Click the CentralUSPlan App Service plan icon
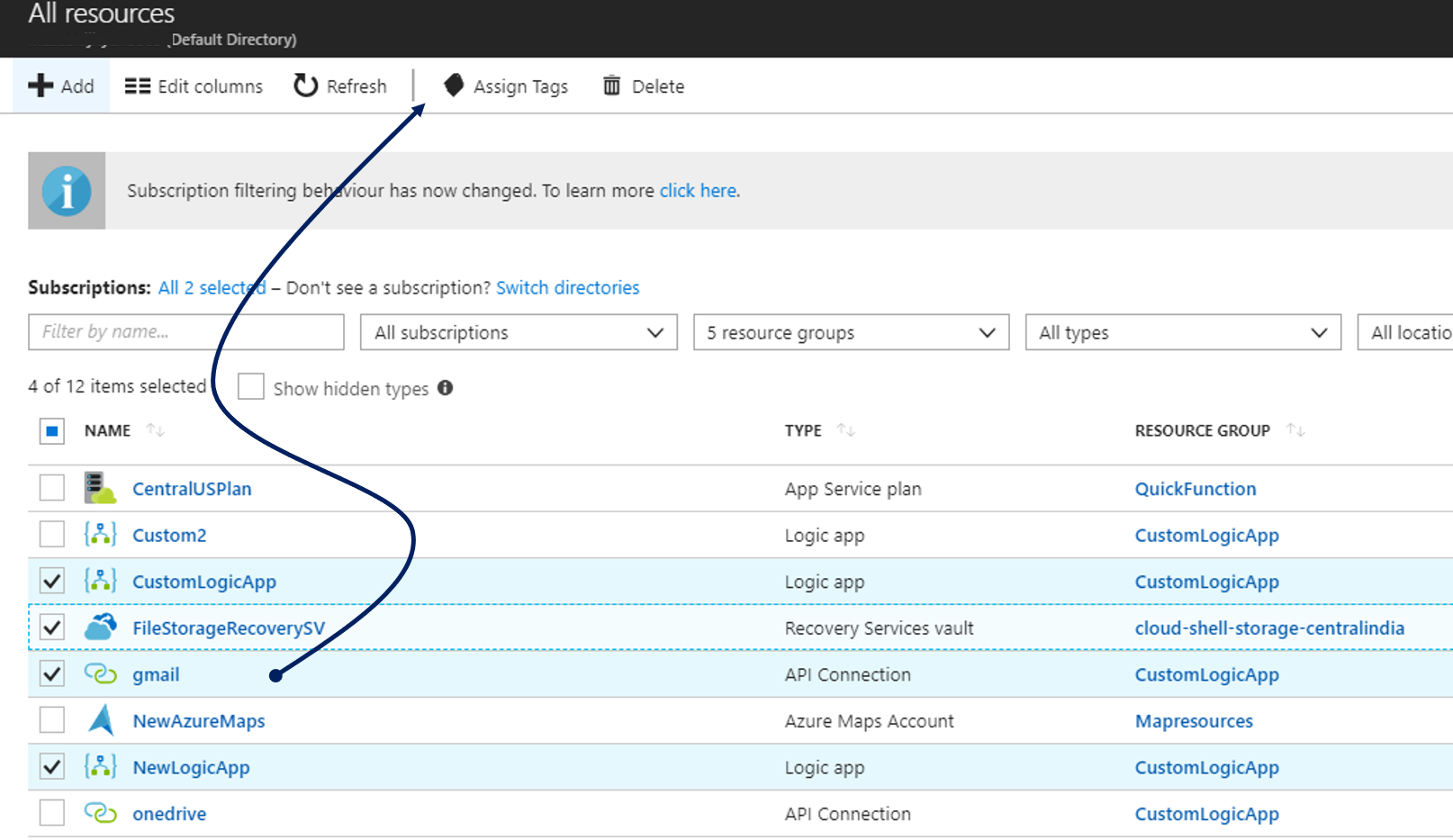1453x840 pixels. click(x=100, y=488)
